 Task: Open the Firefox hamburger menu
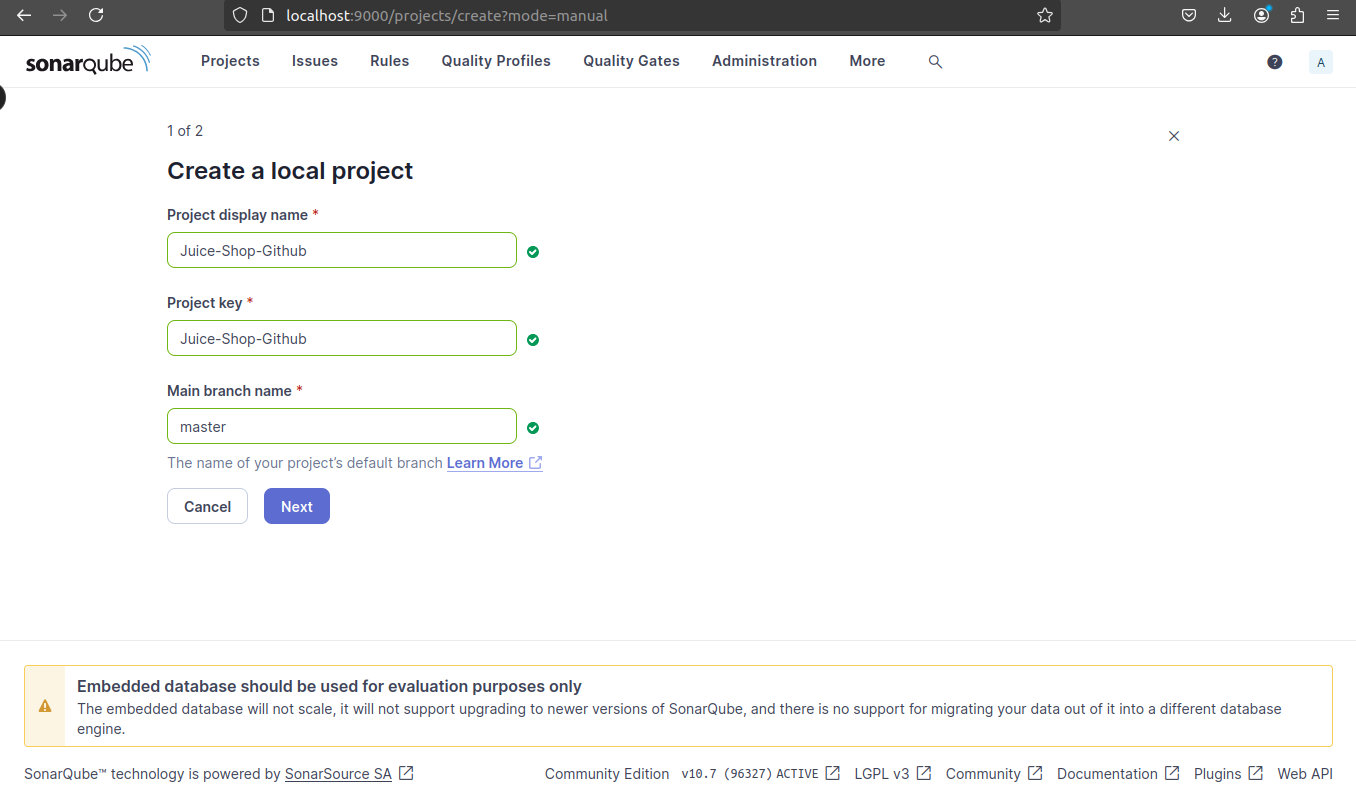tap(1333, 15)
